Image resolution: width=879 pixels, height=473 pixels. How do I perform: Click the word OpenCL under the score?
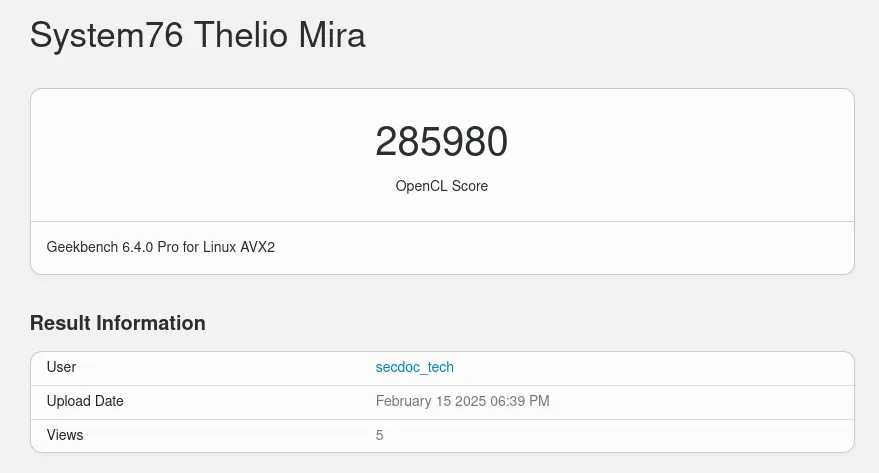click(421, 186)
